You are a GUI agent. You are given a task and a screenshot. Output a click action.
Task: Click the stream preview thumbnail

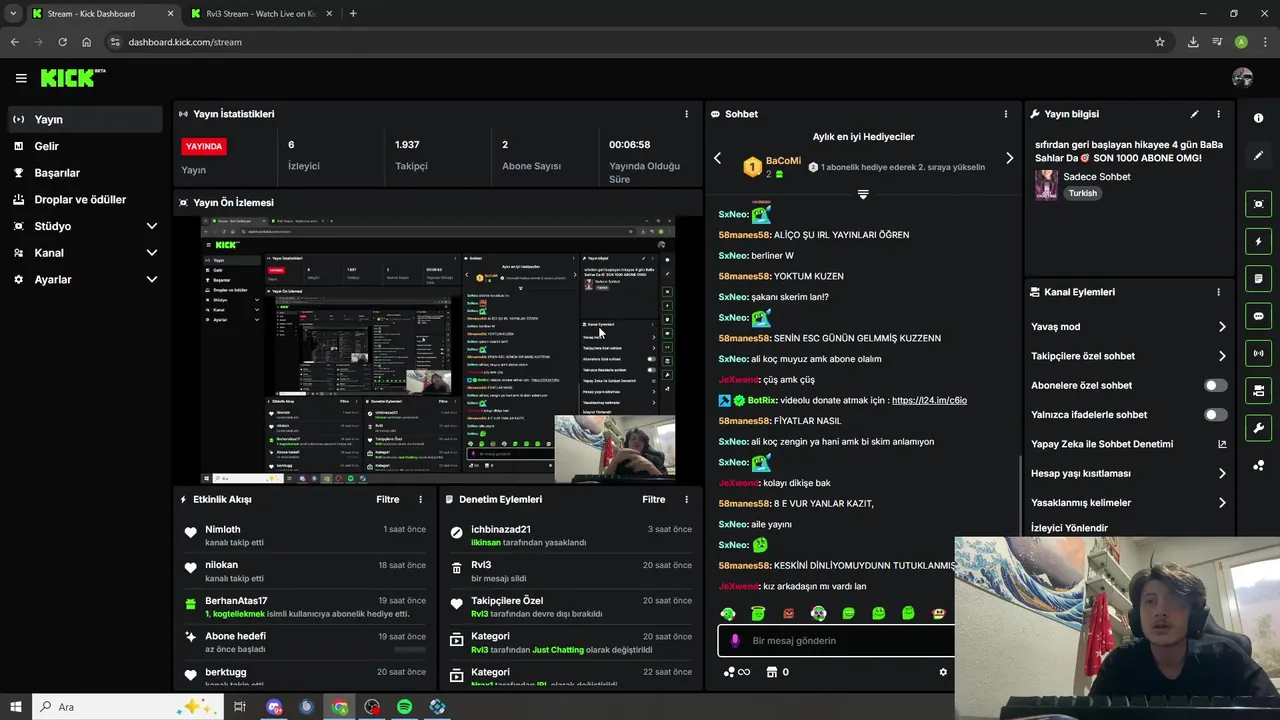[x=438, y=350]
